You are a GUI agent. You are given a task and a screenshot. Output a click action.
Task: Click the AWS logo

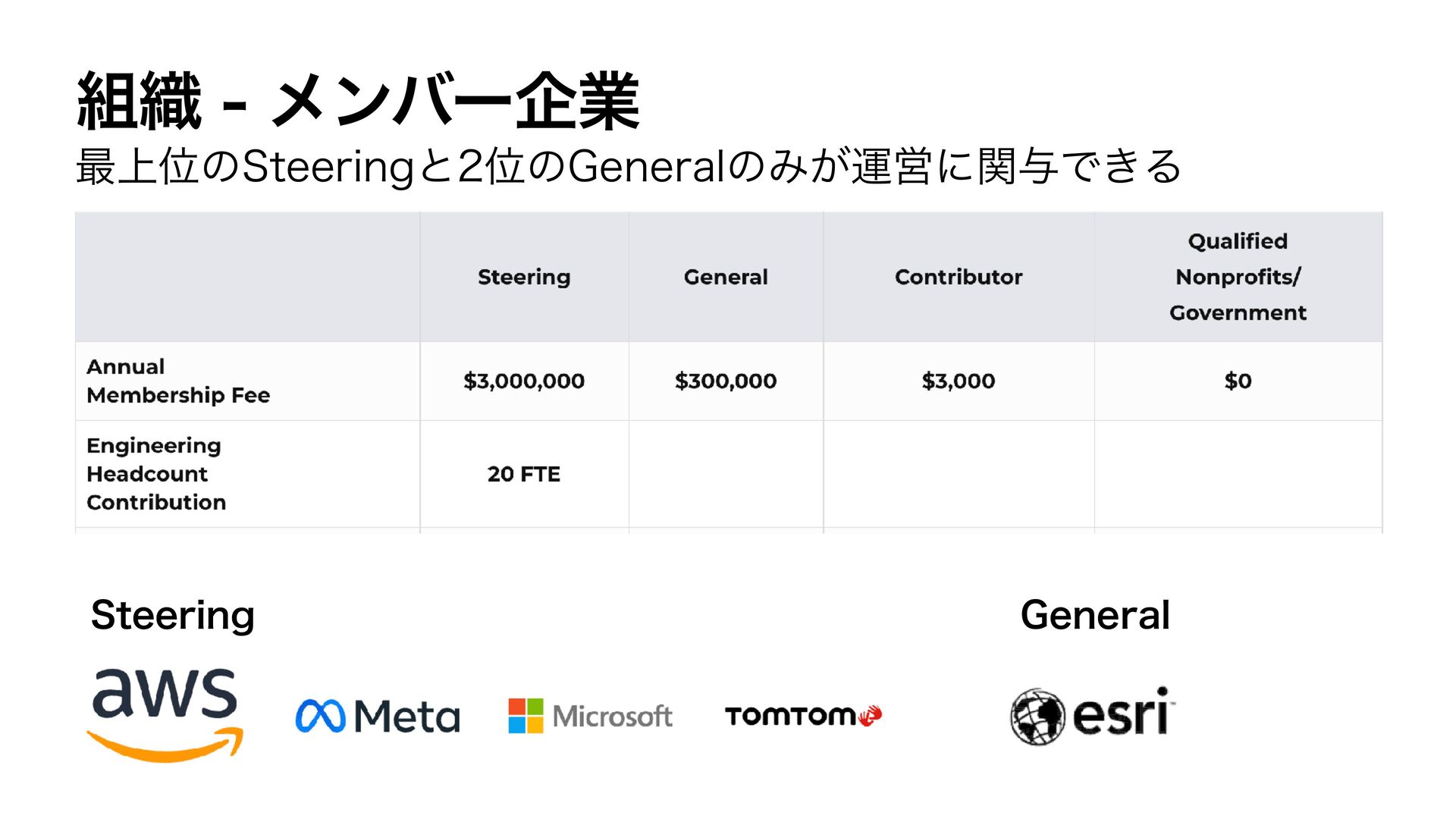(165, 715)
